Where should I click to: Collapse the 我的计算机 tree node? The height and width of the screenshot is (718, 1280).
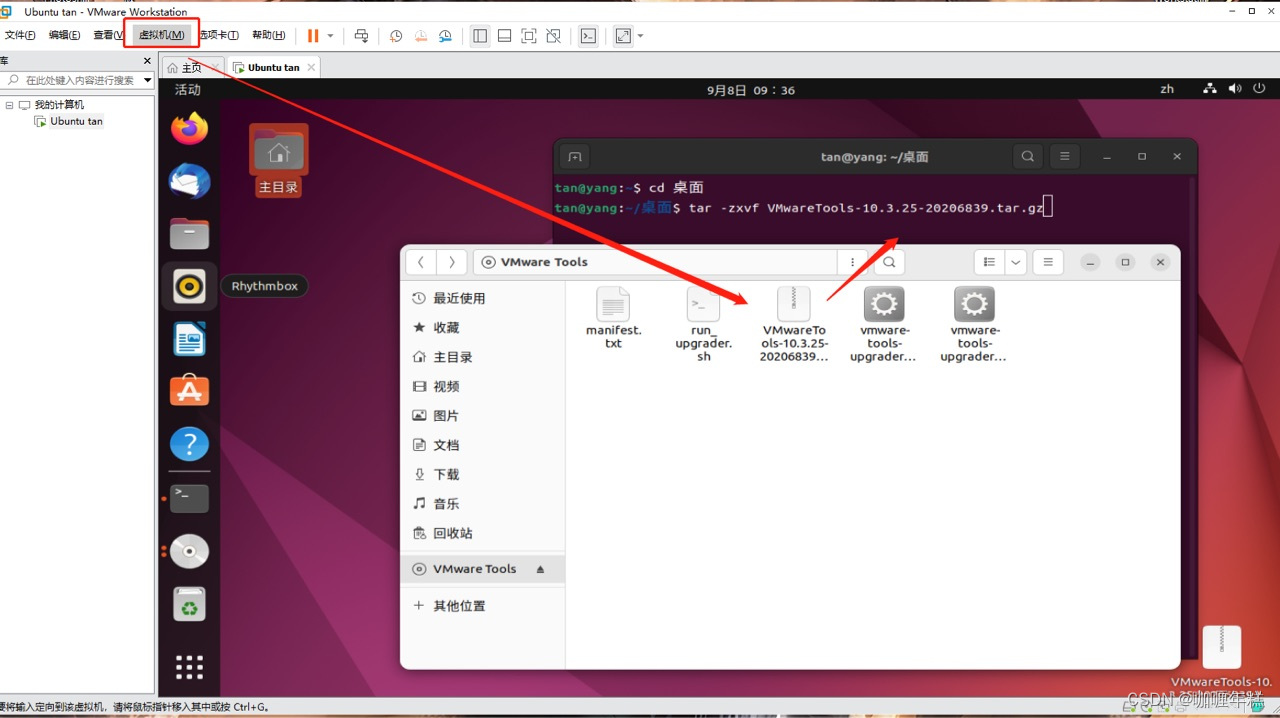9,105
